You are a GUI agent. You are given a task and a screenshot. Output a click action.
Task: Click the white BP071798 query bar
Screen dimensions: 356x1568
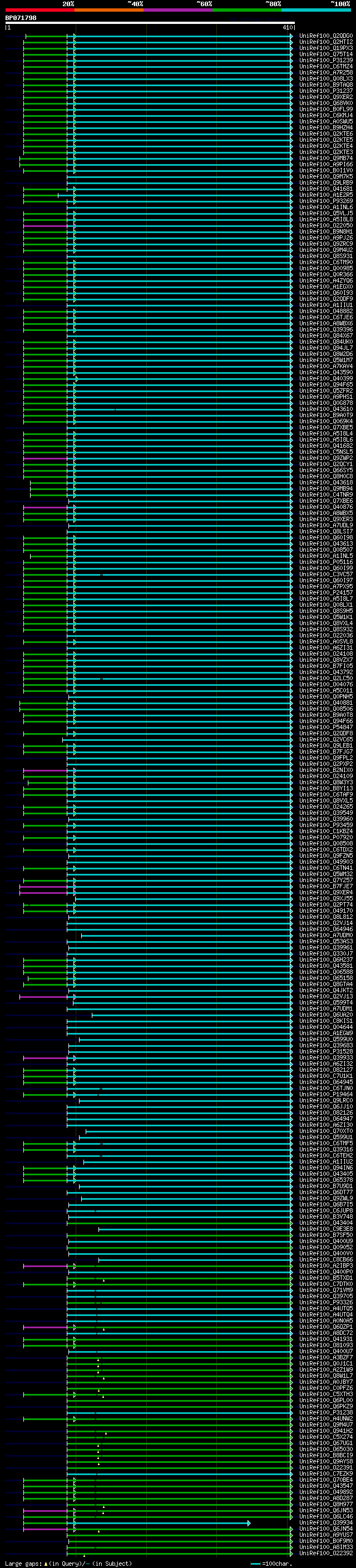click(150, 22)
